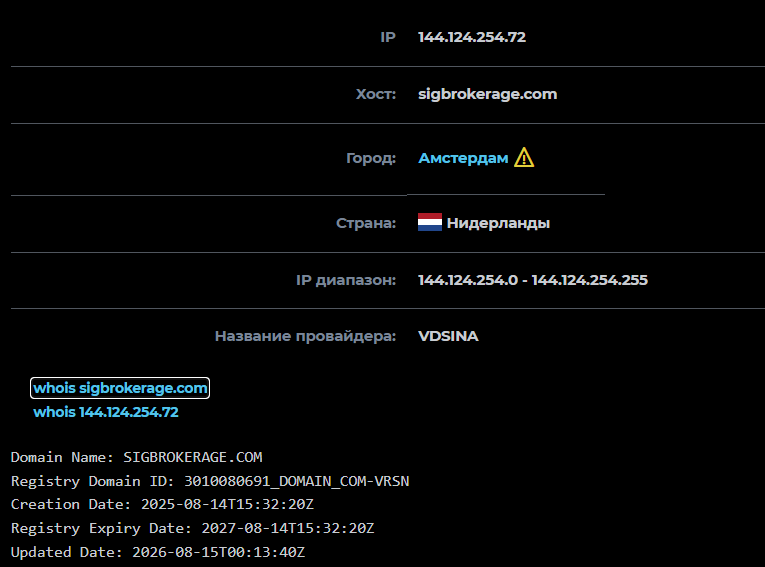Screen dimensions: 765x567
Task: Click the Город: label
Action: point(371,158)
